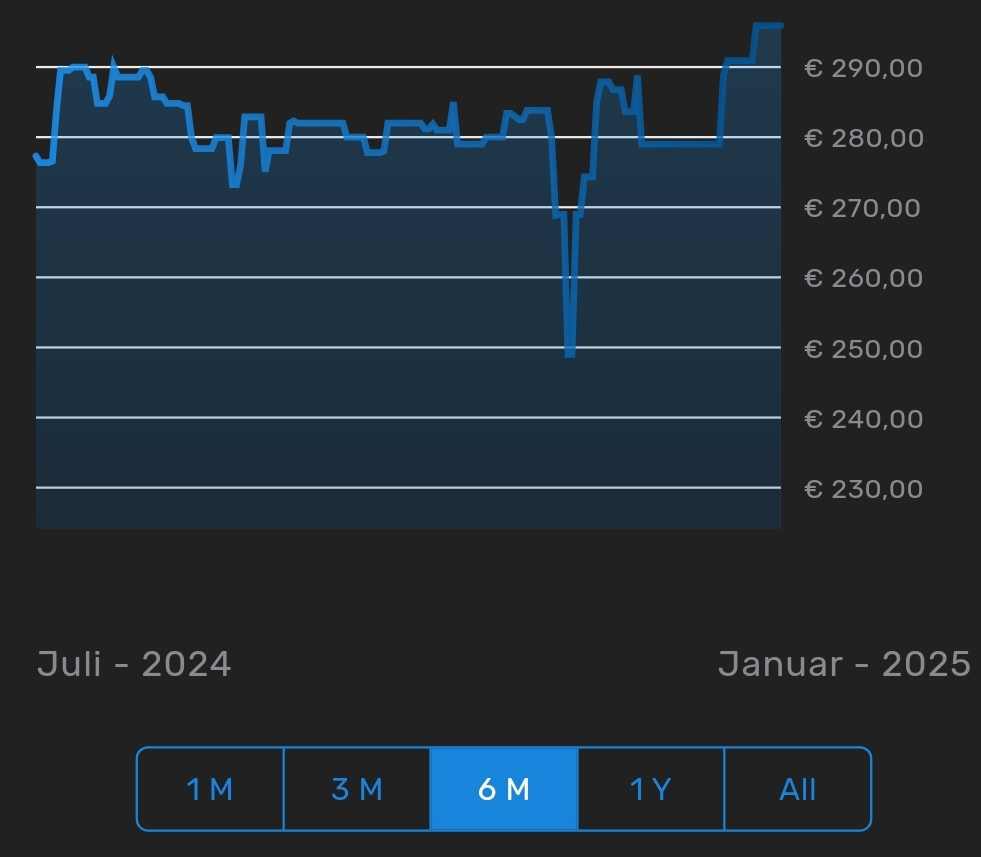The height and width of the screenshot is (857, 981).
Task: Select the active 6 M range button
Action: (503, 788)
